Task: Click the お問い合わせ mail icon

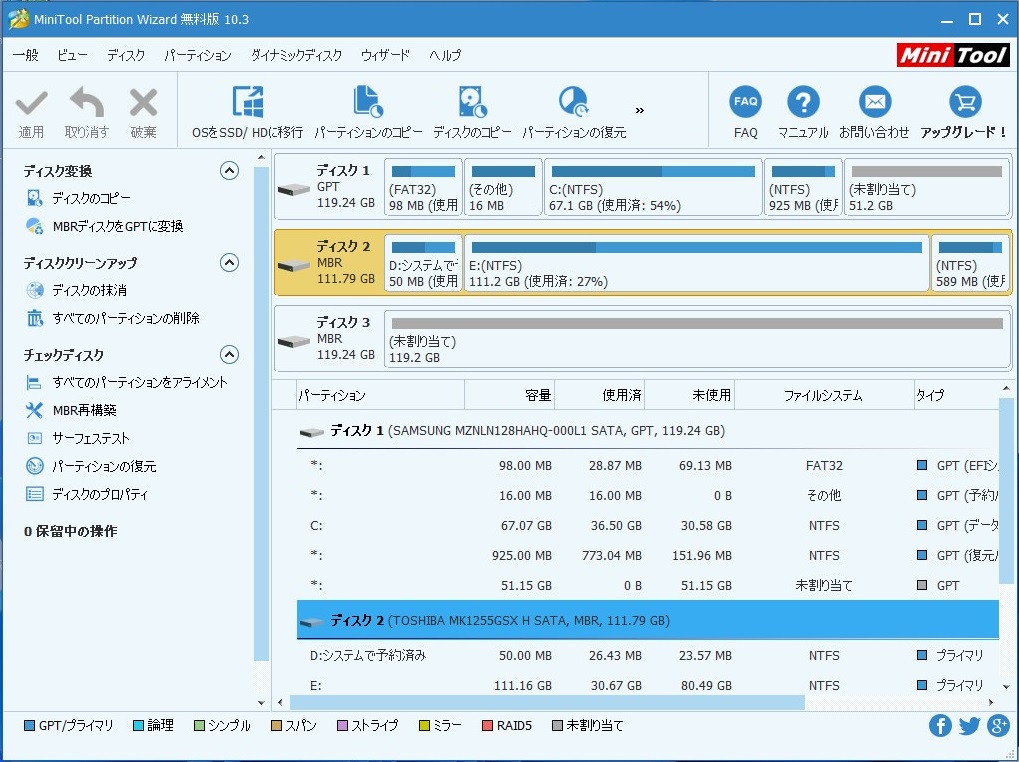Action: click(x=874, y=103)
